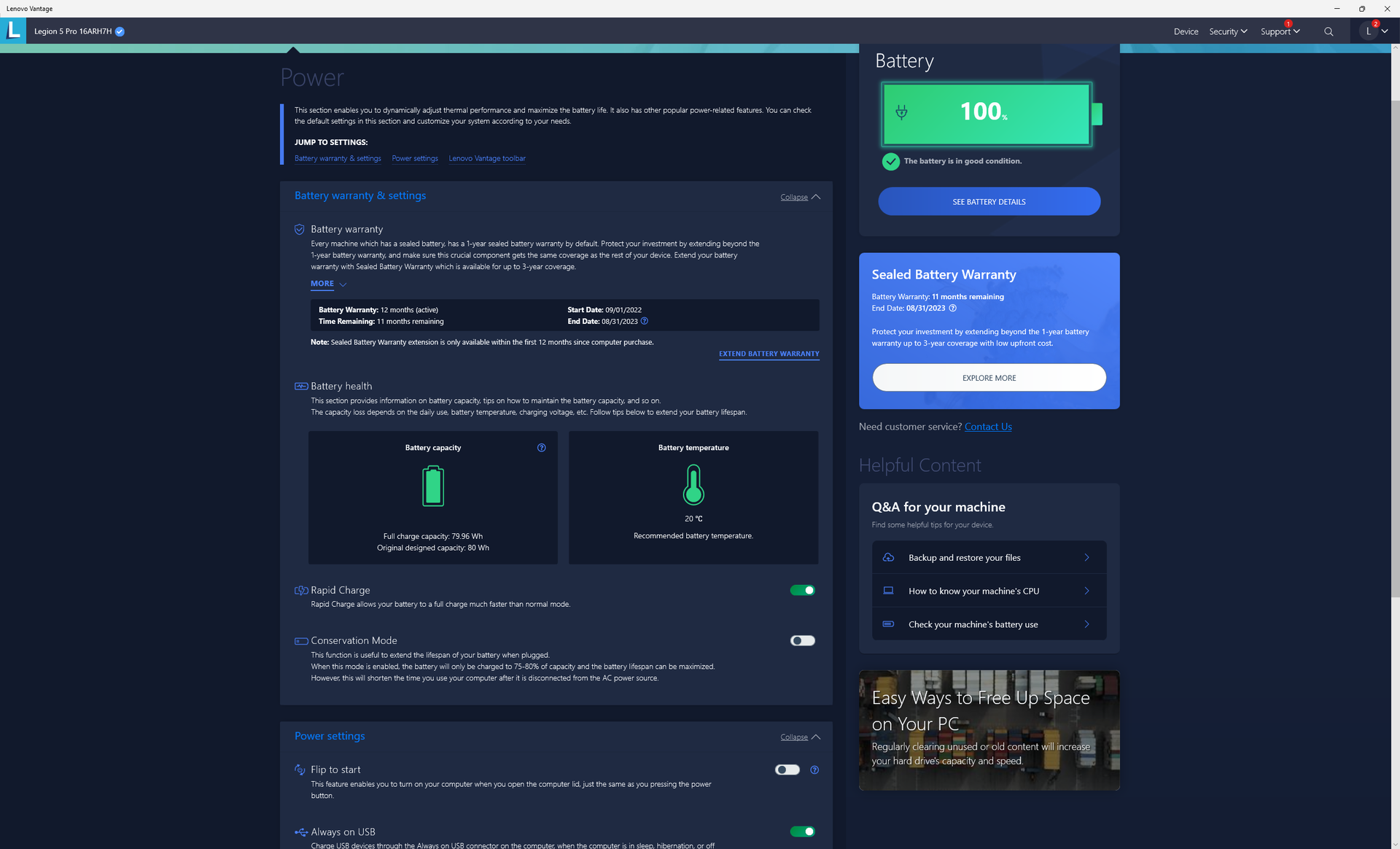
Task: Collapse the Battery warranty & settings section
Action: coord(800,197)
